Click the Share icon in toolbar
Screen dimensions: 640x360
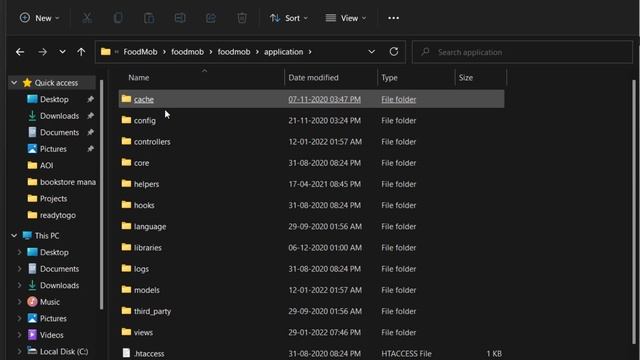point(211,18)
